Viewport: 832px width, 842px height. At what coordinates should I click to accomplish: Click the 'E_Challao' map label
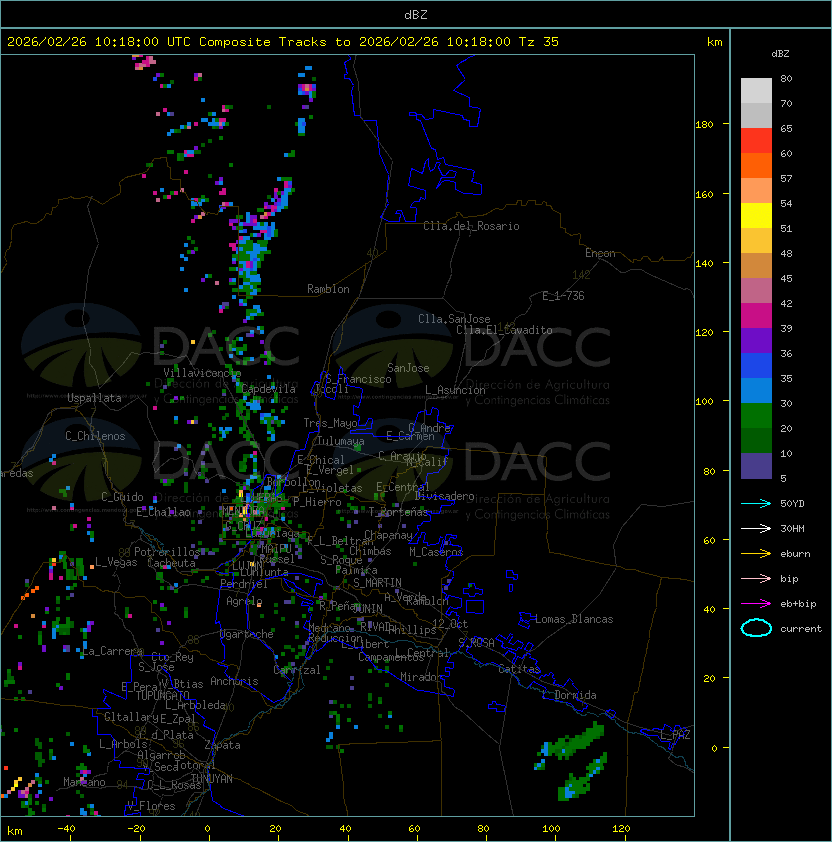point(163,512)
